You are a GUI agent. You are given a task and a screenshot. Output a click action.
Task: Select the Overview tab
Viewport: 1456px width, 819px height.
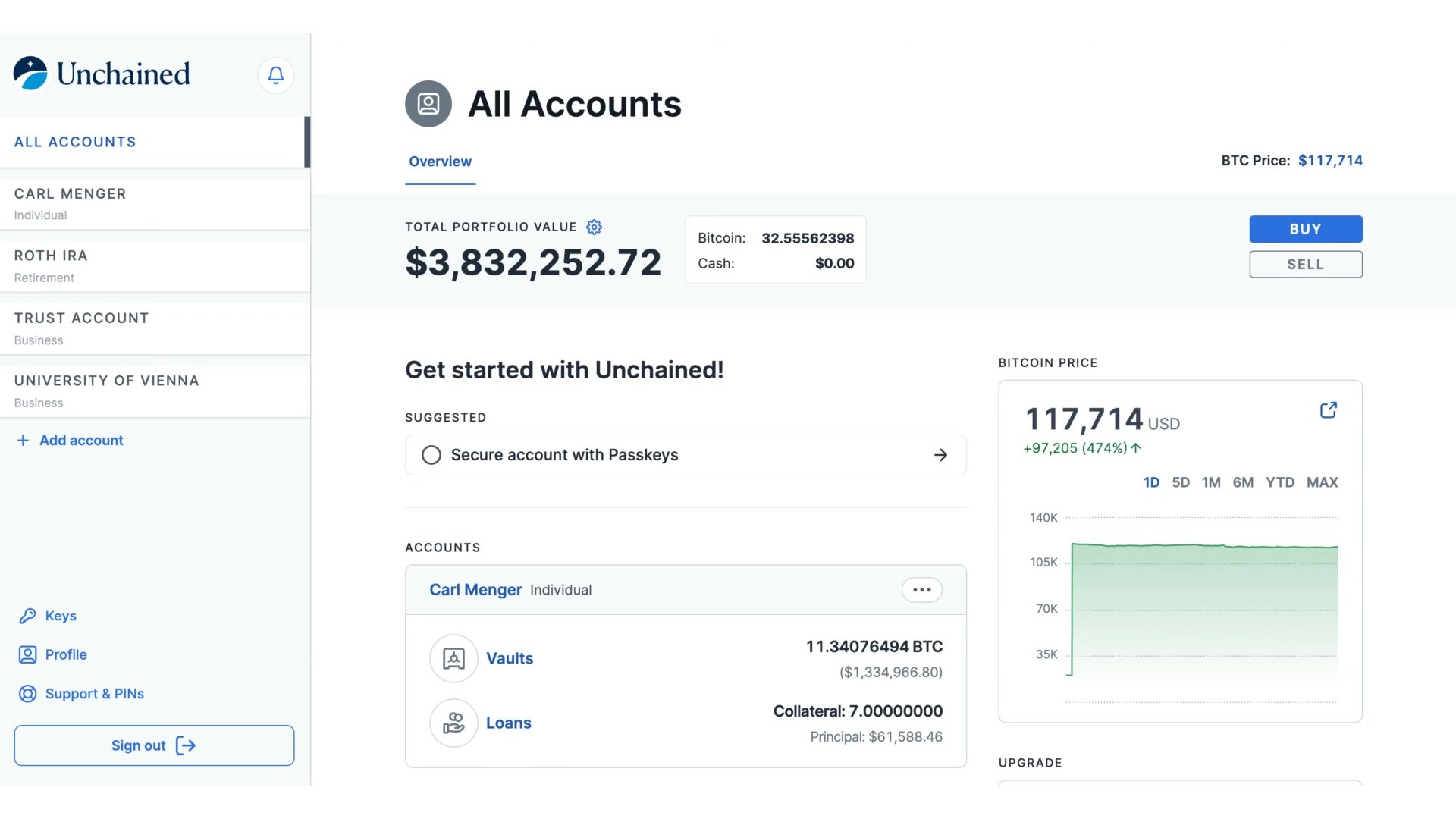[x=440, y=162]
